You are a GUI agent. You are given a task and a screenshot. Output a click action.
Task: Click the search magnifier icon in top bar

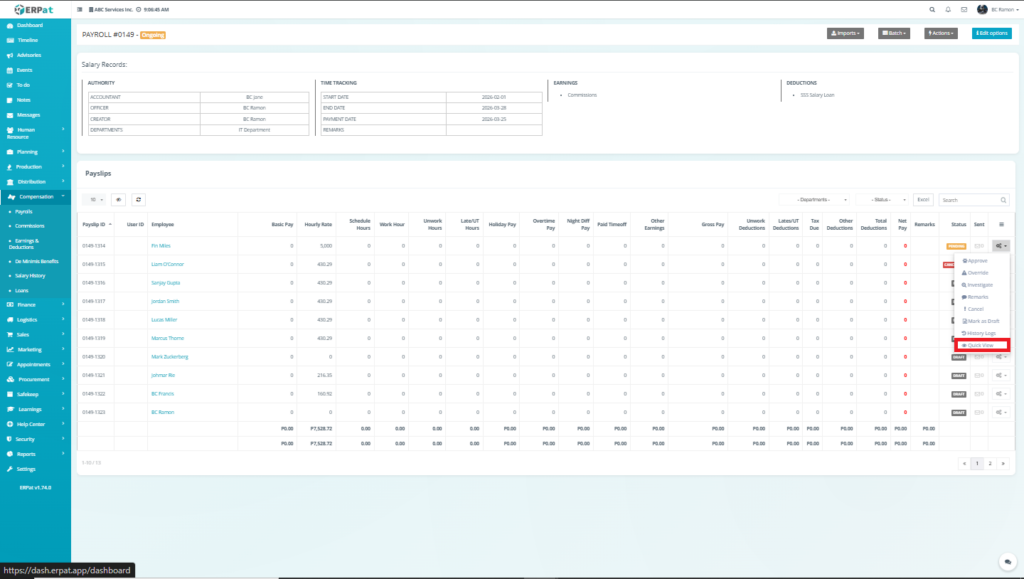[x=931, y=9]
